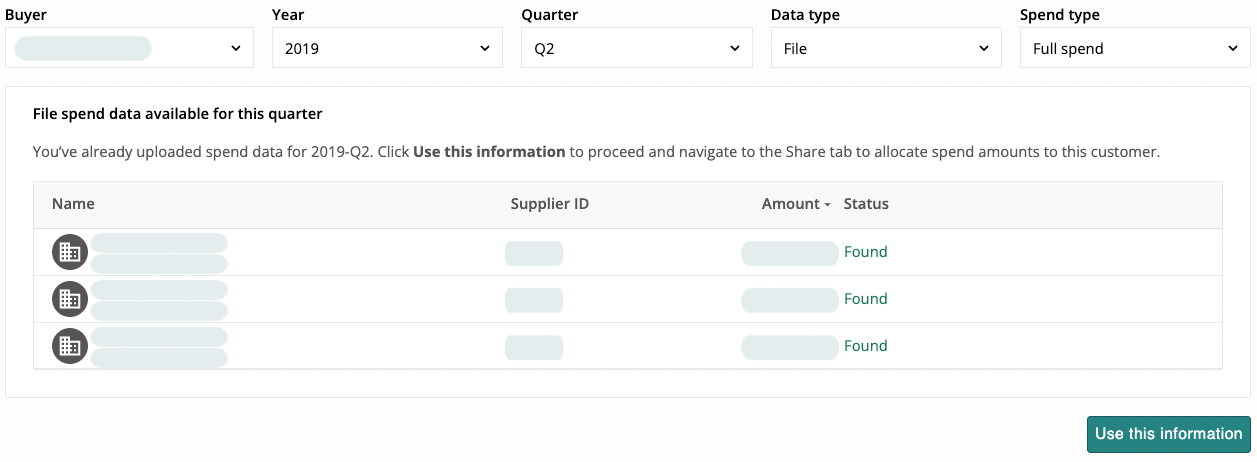
Task: Click the third row's building icon
Action: click(x=70, y=346)
